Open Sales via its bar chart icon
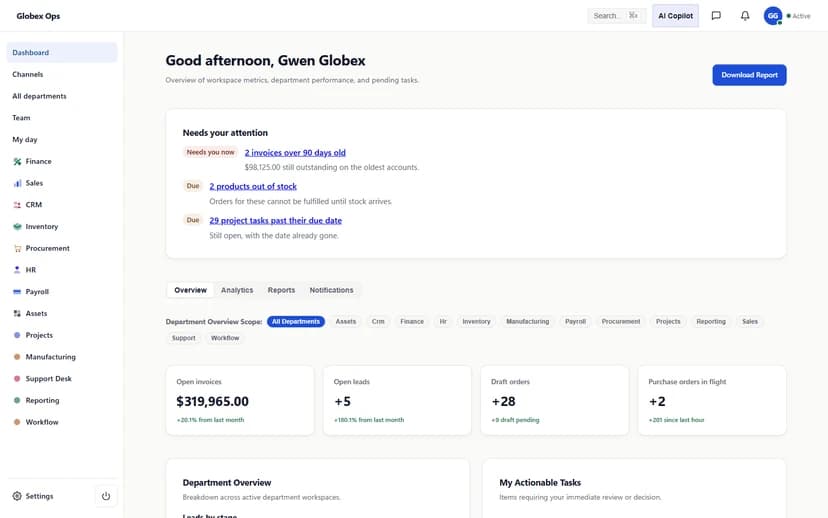The height and width of the screenshot is (518, 828). pyautogui.click(x=17, y=183)
